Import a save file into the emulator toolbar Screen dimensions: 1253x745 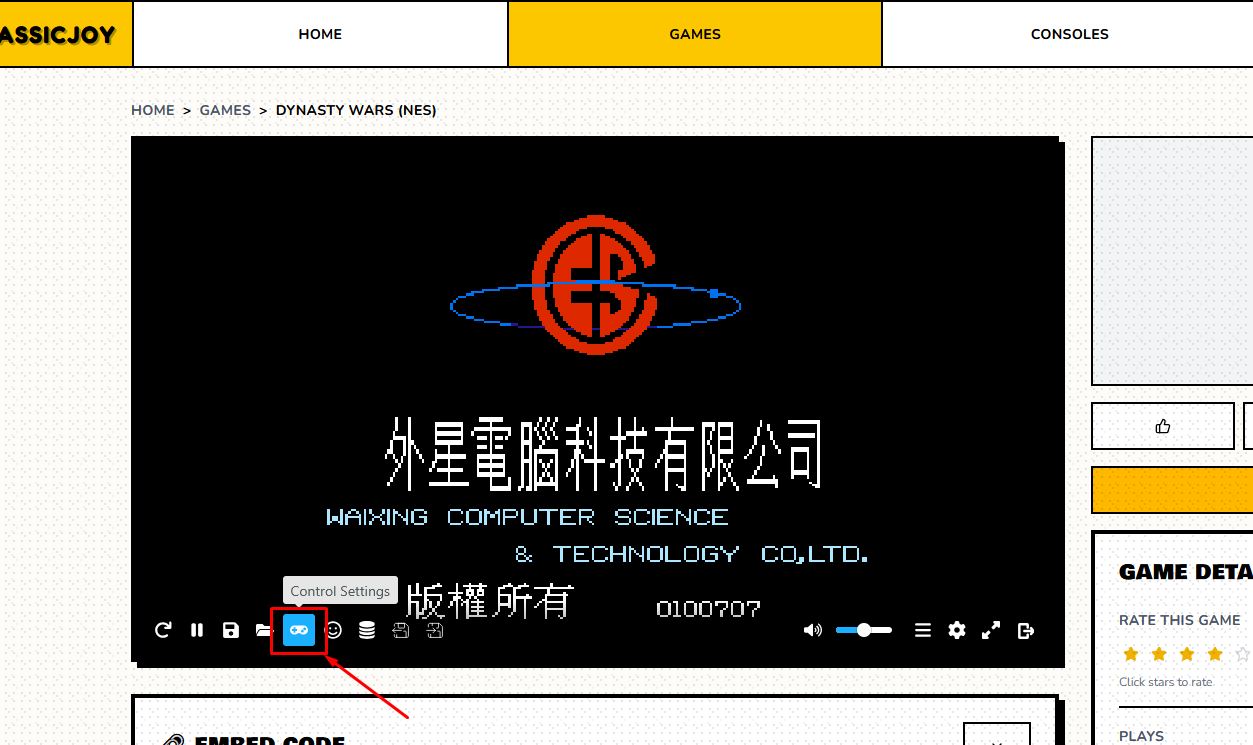435,630
